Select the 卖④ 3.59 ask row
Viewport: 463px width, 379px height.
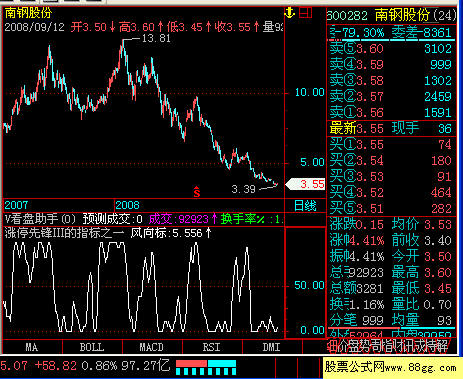point(391,65)
